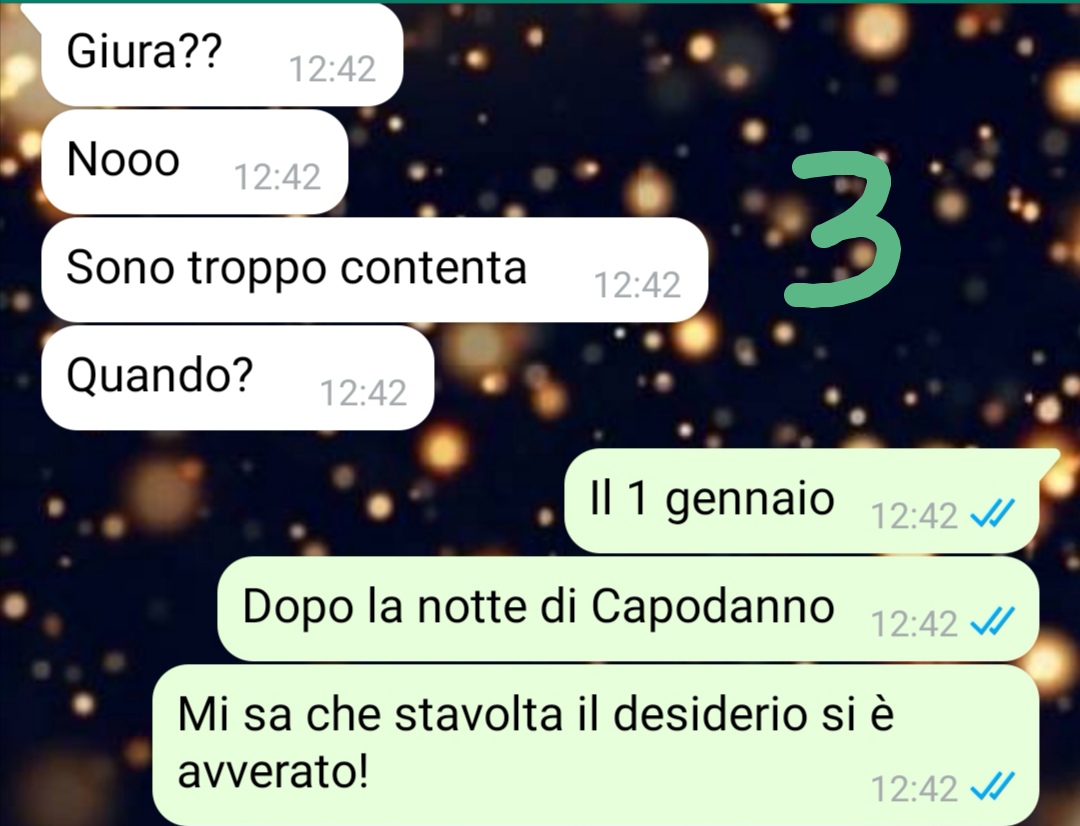
Task: Click the word 'Capodanno' in the sent message
Action: [x=713, y=608]
